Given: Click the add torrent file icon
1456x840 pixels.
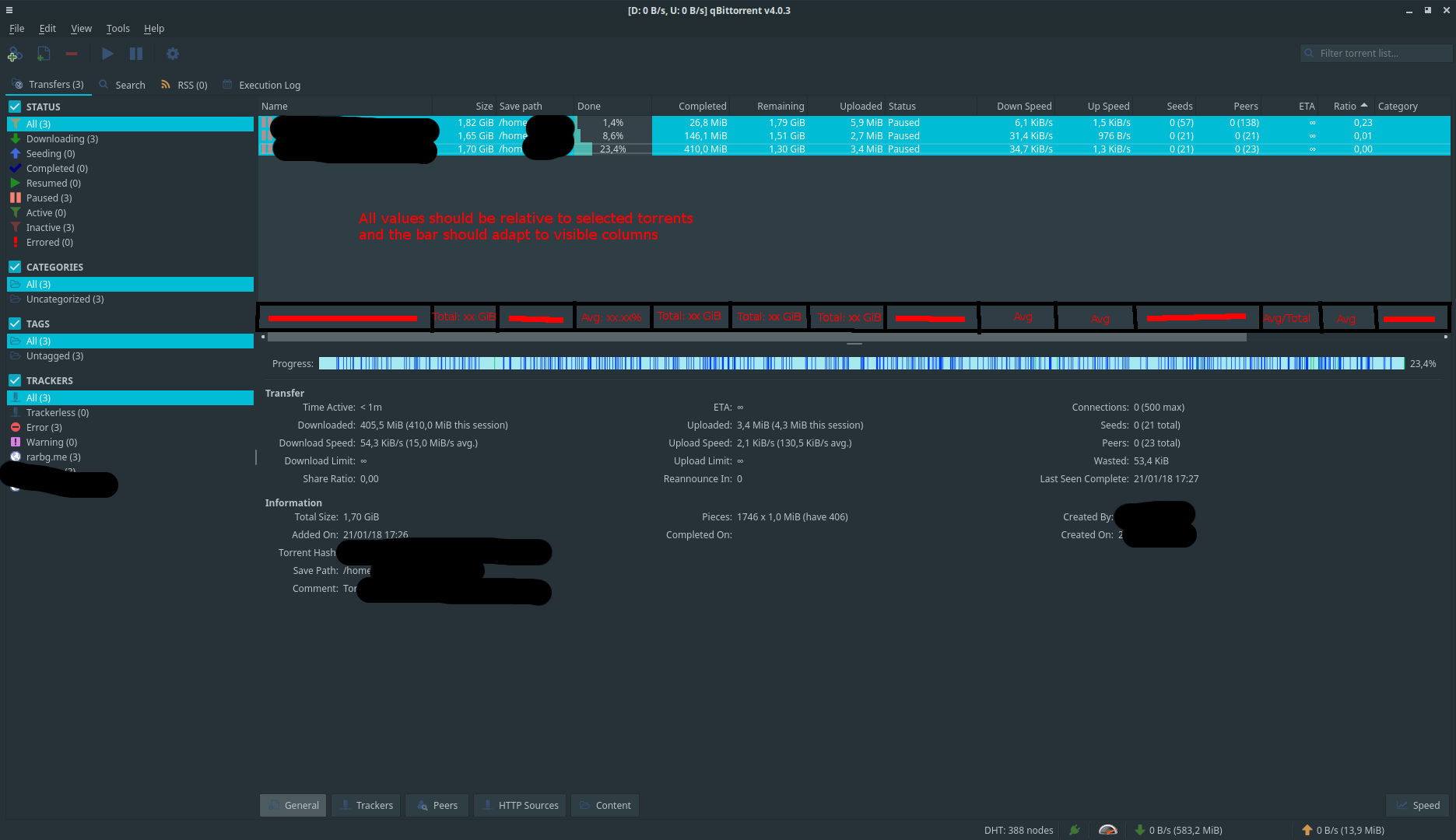Looking at the screenshot, I should point(43,54).
